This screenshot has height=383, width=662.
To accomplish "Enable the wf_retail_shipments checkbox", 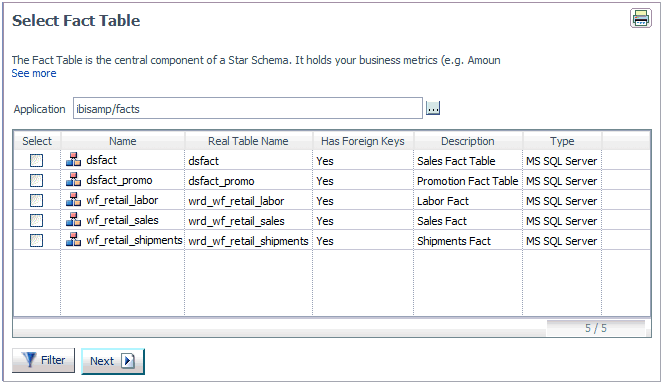I will (36, 240).
